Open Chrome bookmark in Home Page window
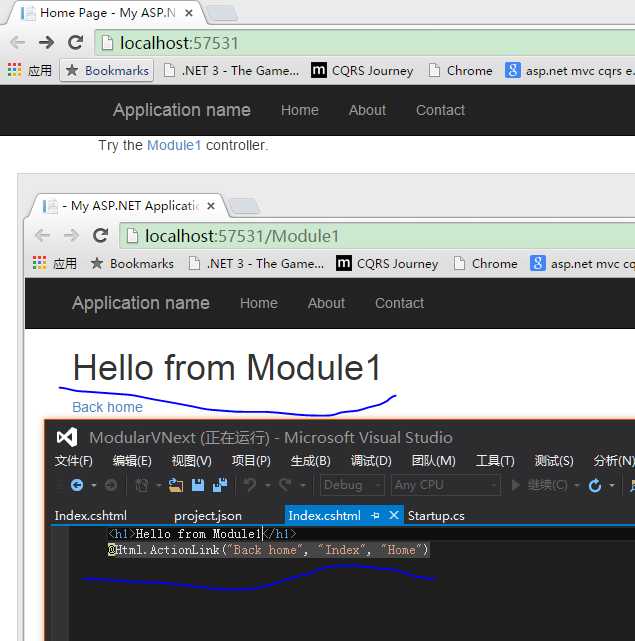This screenshot has width=635, height=641. [x=460, y=71]
